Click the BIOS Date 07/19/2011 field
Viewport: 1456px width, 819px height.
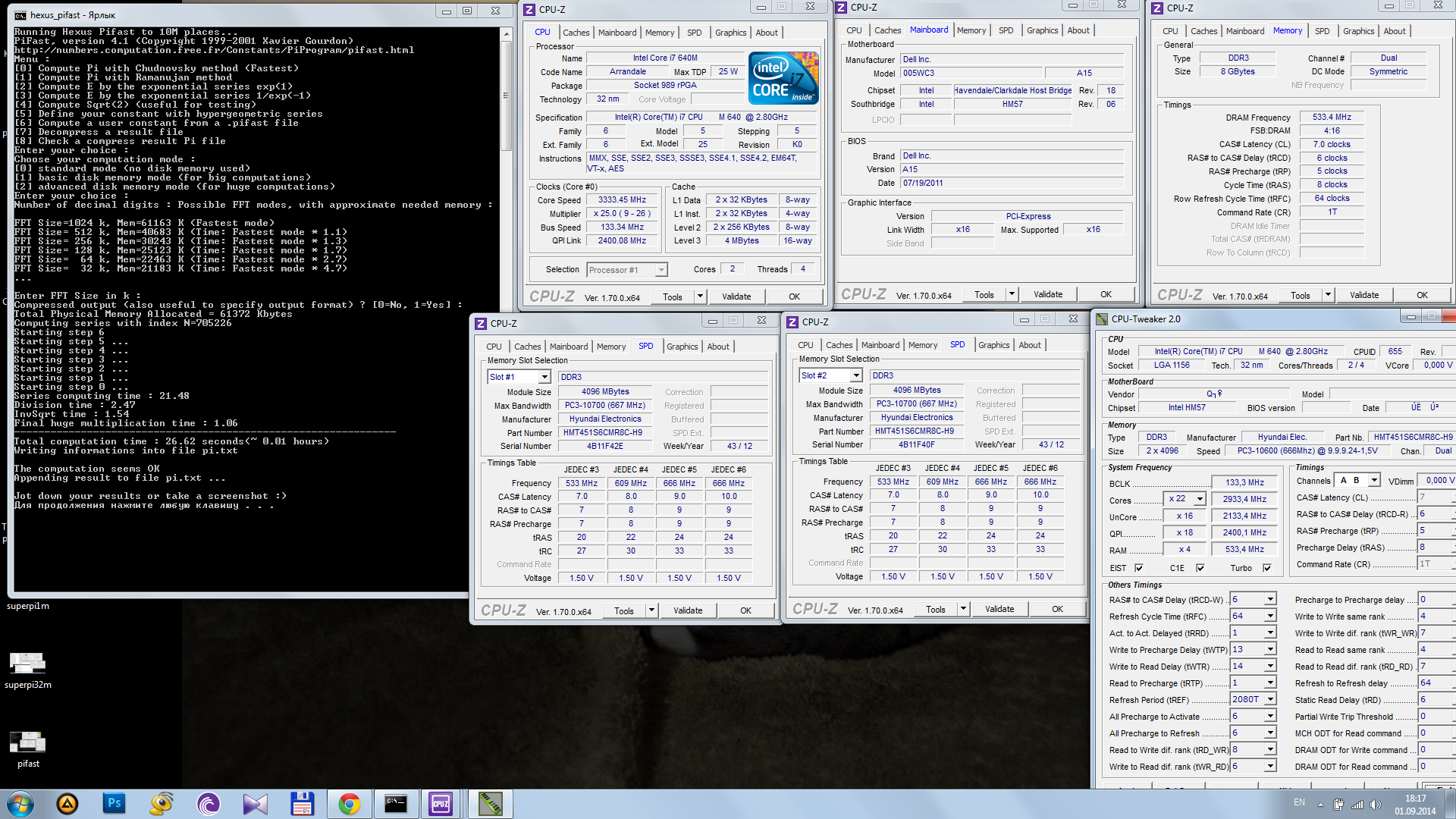click(x=1011, y=183)
